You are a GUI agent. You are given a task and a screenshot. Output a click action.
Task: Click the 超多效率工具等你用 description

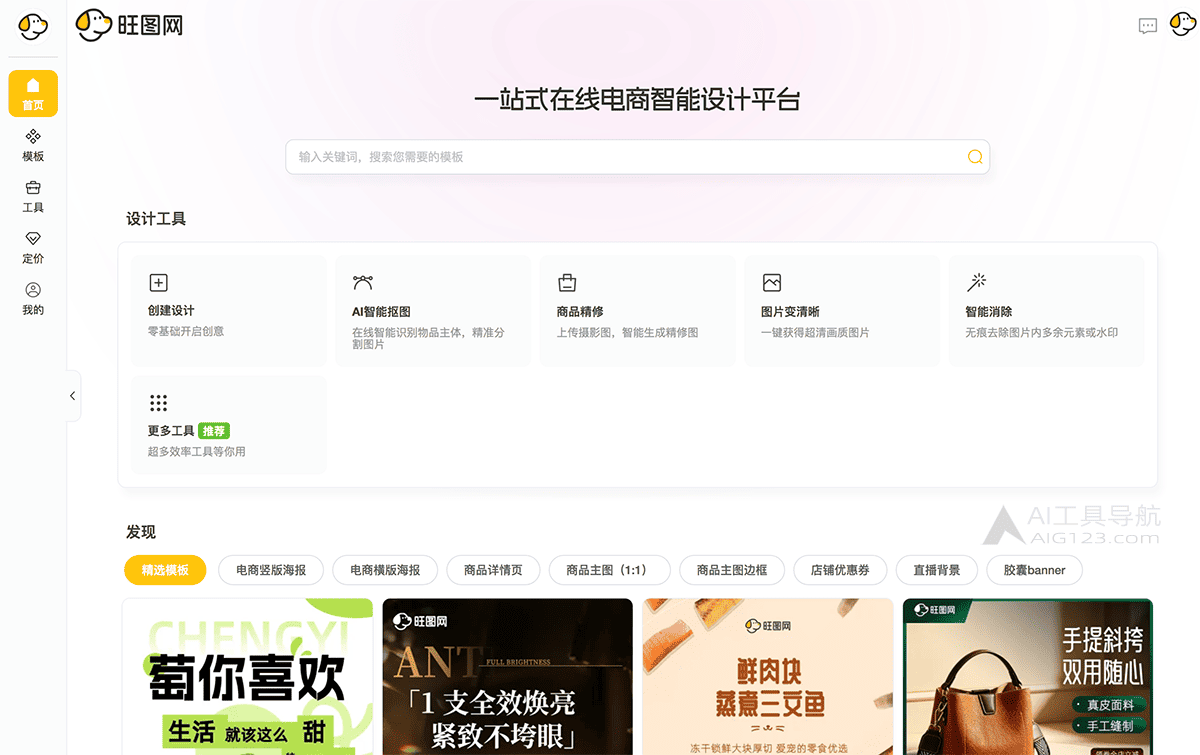pos(197,452)
